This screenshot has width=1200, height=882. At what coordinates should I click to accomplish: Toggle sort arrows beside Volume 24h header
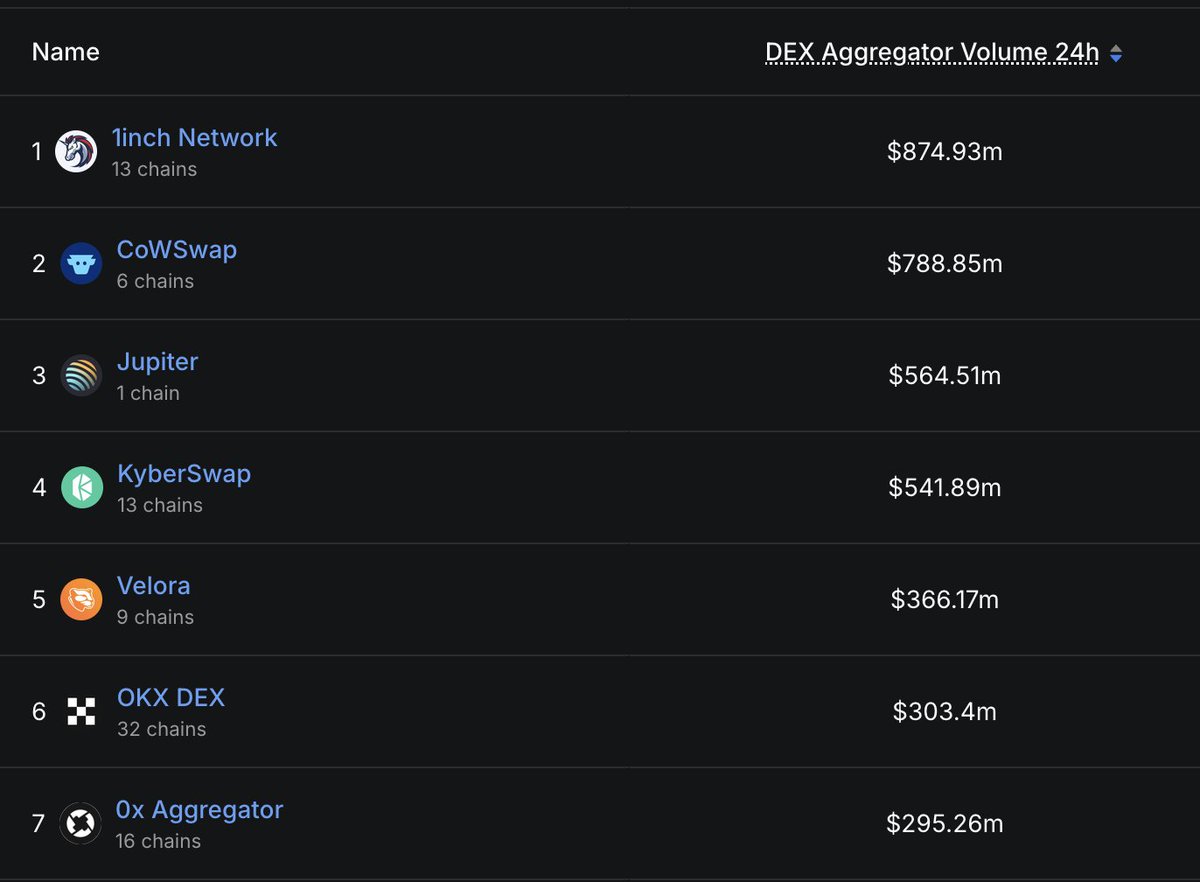tap(1116, 54)
